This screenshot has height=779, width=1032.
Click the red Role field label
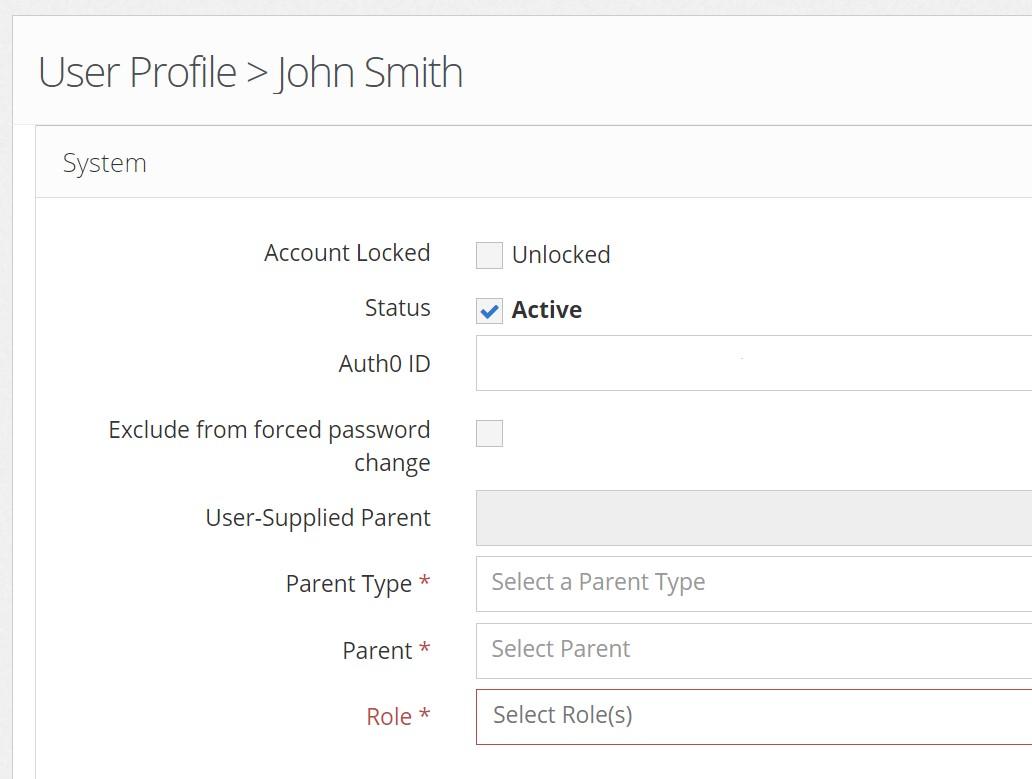(x=389, y=717)
